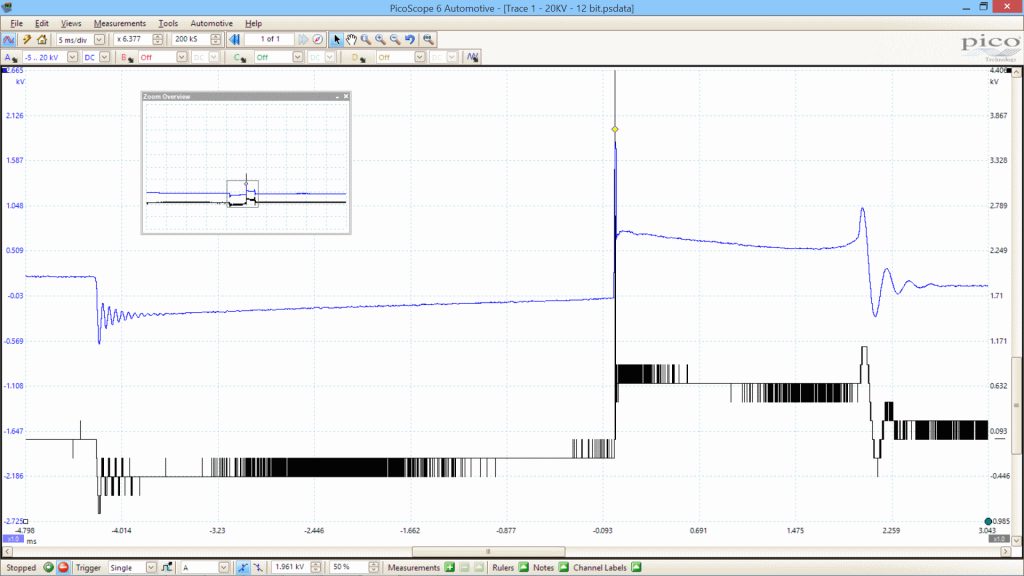The image size is (1024, 576).
Task: Open the buffer navigator compass icon
Action: 317,39
